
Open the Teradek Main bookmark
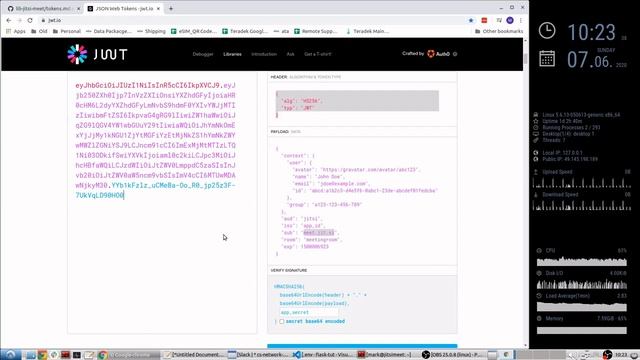pos(367,31)
